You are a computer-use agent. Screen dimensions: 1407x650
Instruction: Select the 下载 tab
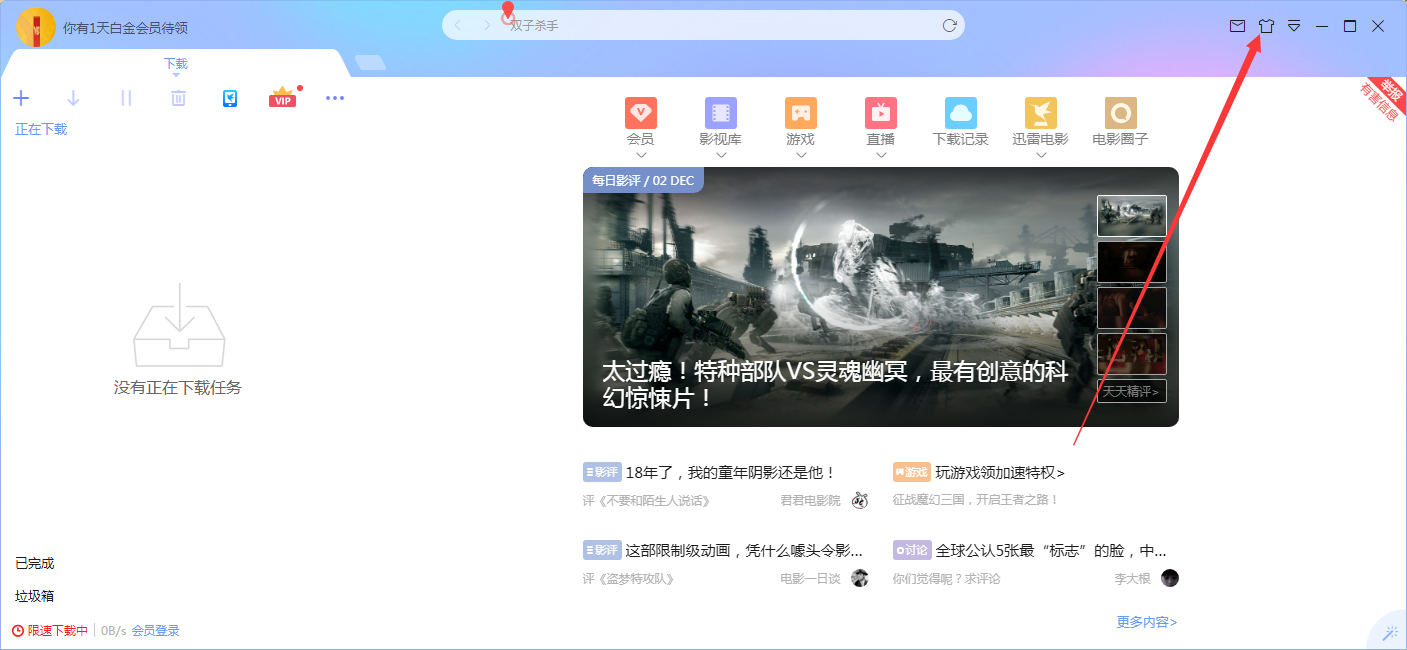[175, 63]
